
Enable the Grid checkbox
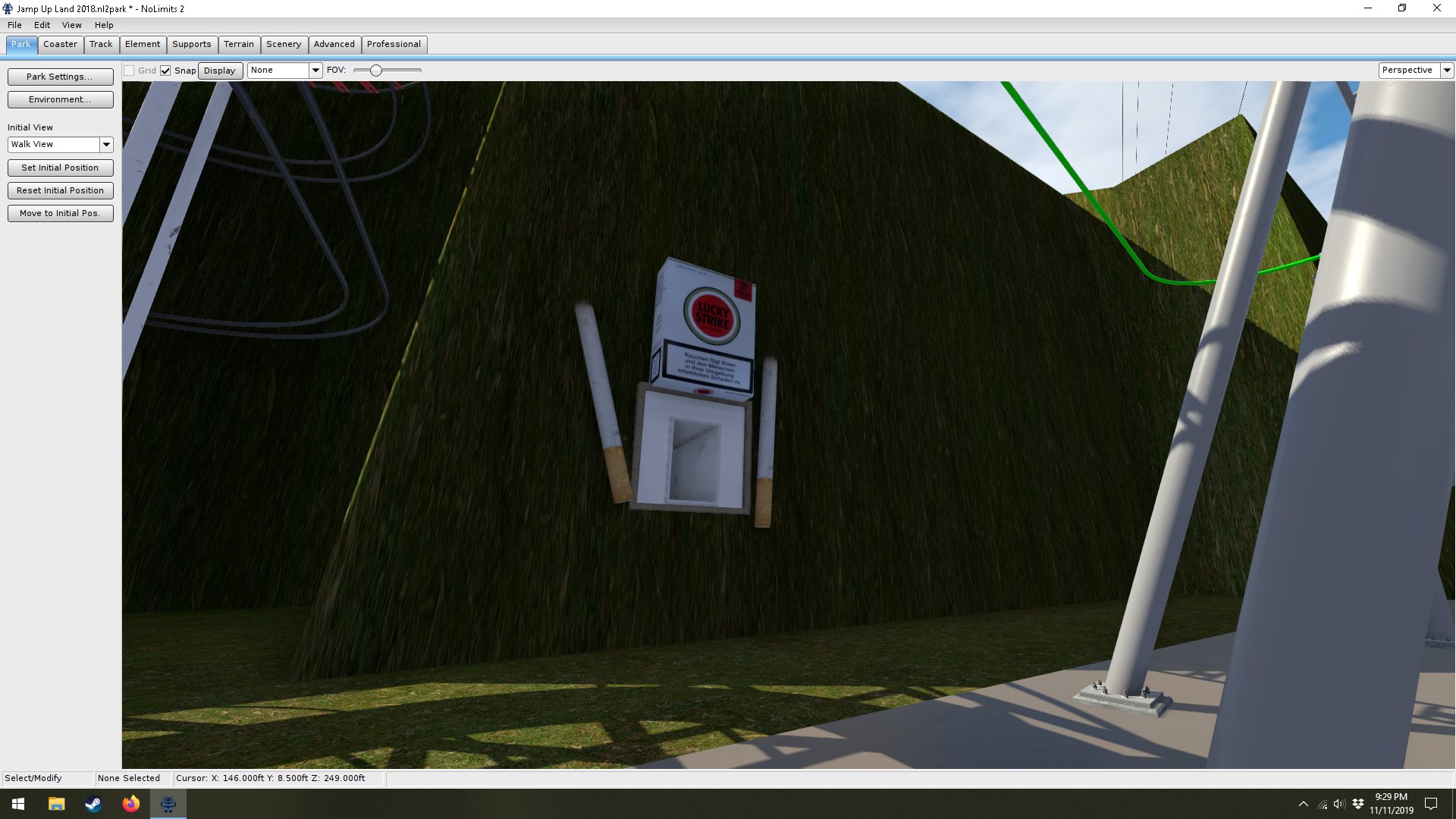click(130, 71)
